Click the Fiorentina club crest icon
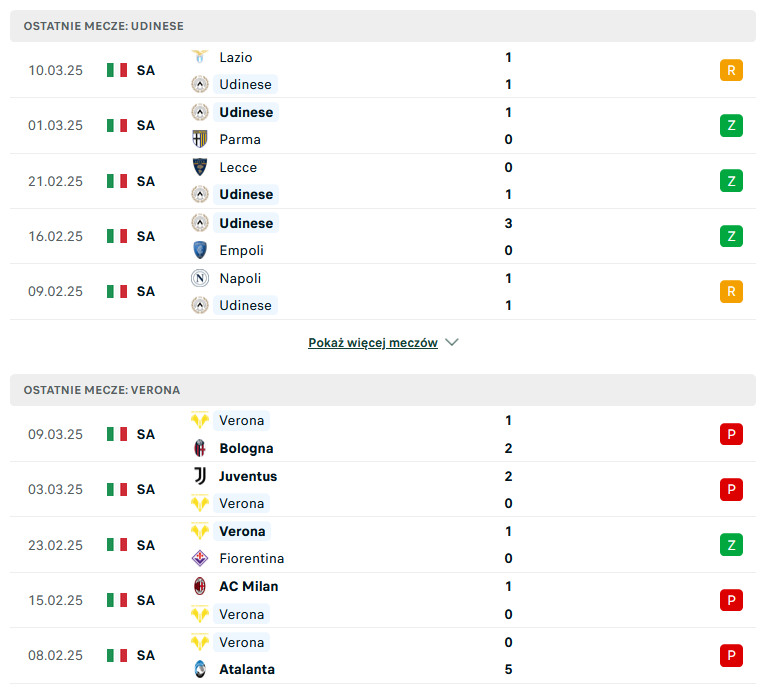Screen dimensions: 760x695 pos(200,558)
